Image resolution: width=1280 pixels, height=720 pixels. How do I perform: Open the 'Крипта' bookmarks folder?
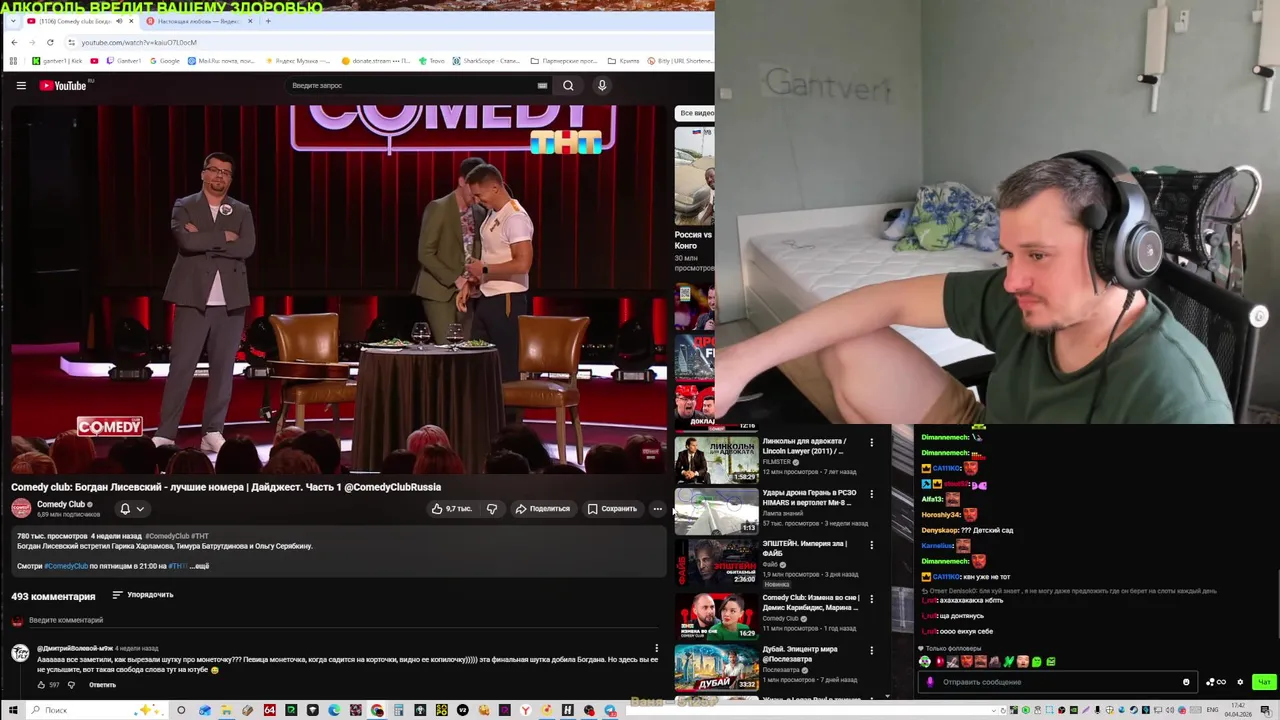tap(624, 61)
